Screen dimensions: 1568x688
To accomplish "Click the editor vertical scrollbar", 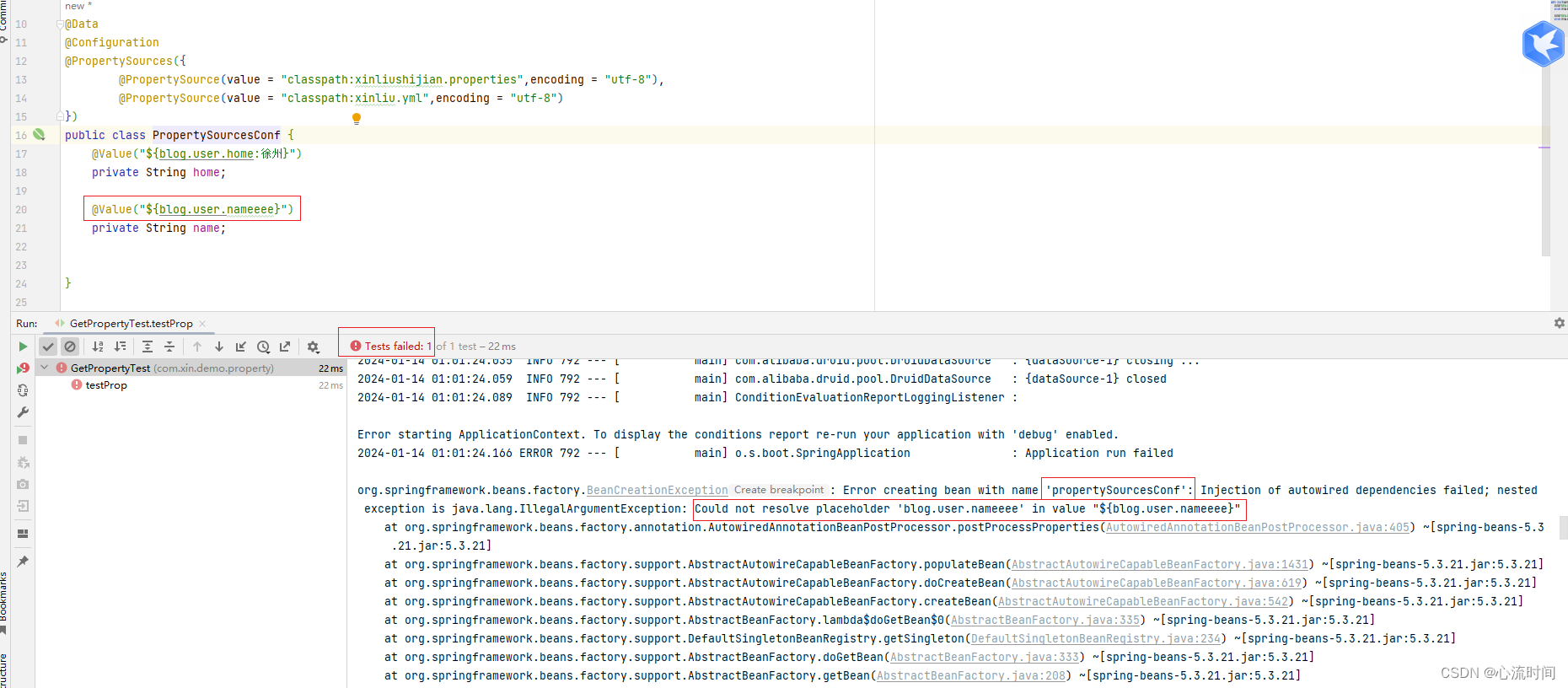I will pyautogui.click(x=1545, y=160).
